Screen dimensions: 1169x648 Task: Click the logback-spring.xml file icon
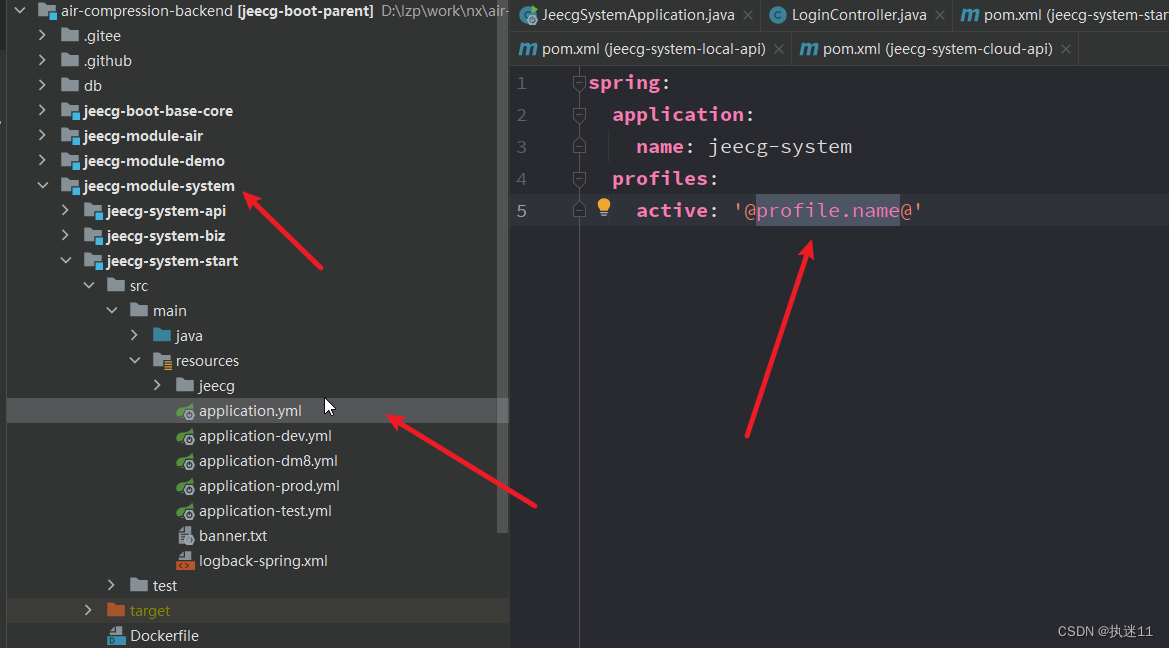click(x=185, y=561)
